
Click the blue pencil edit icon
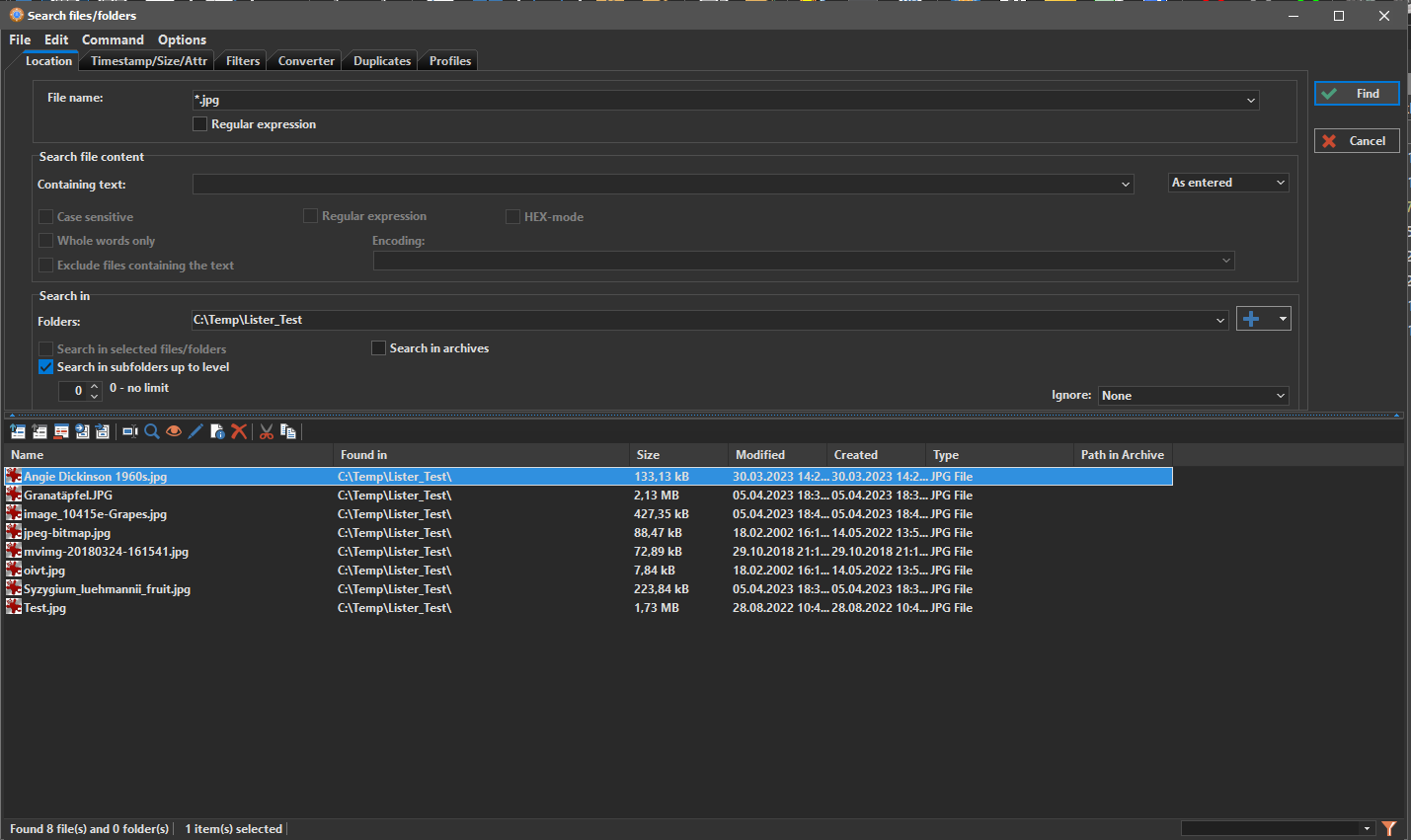click(196, 431)
